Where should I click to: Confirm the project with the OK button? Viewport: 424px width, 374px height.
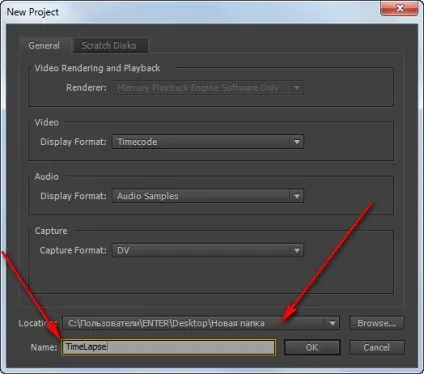(x=312, y=347)
